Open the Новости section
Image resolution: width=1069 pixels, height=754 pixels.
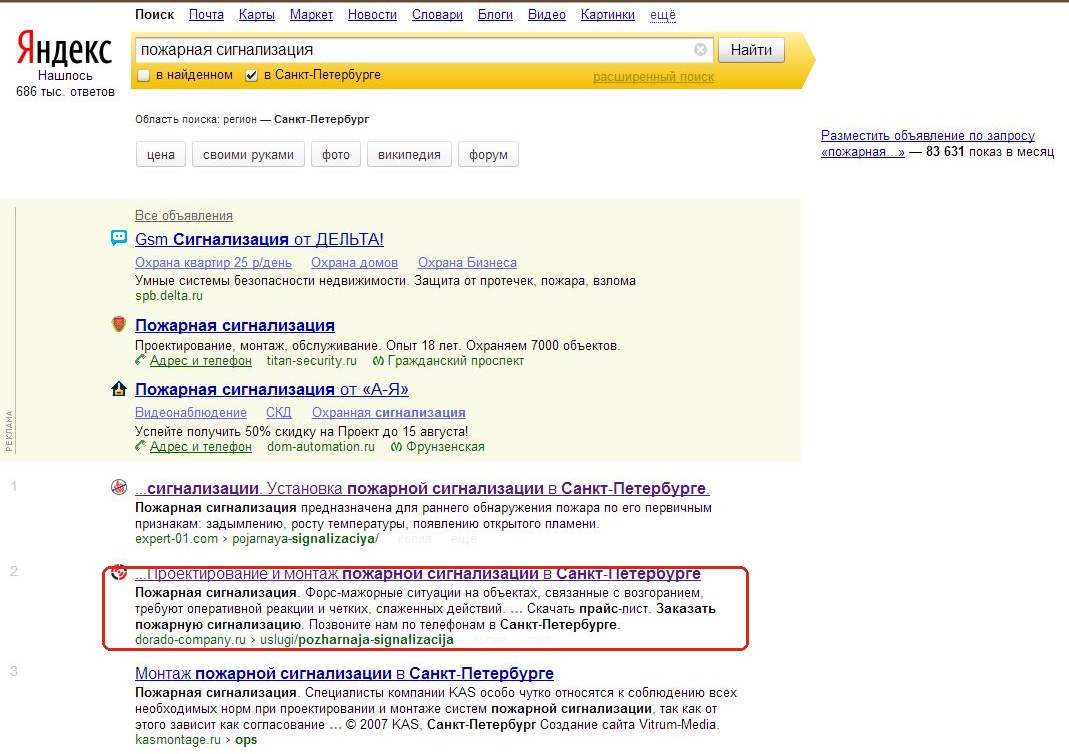(x=372, y=15)
